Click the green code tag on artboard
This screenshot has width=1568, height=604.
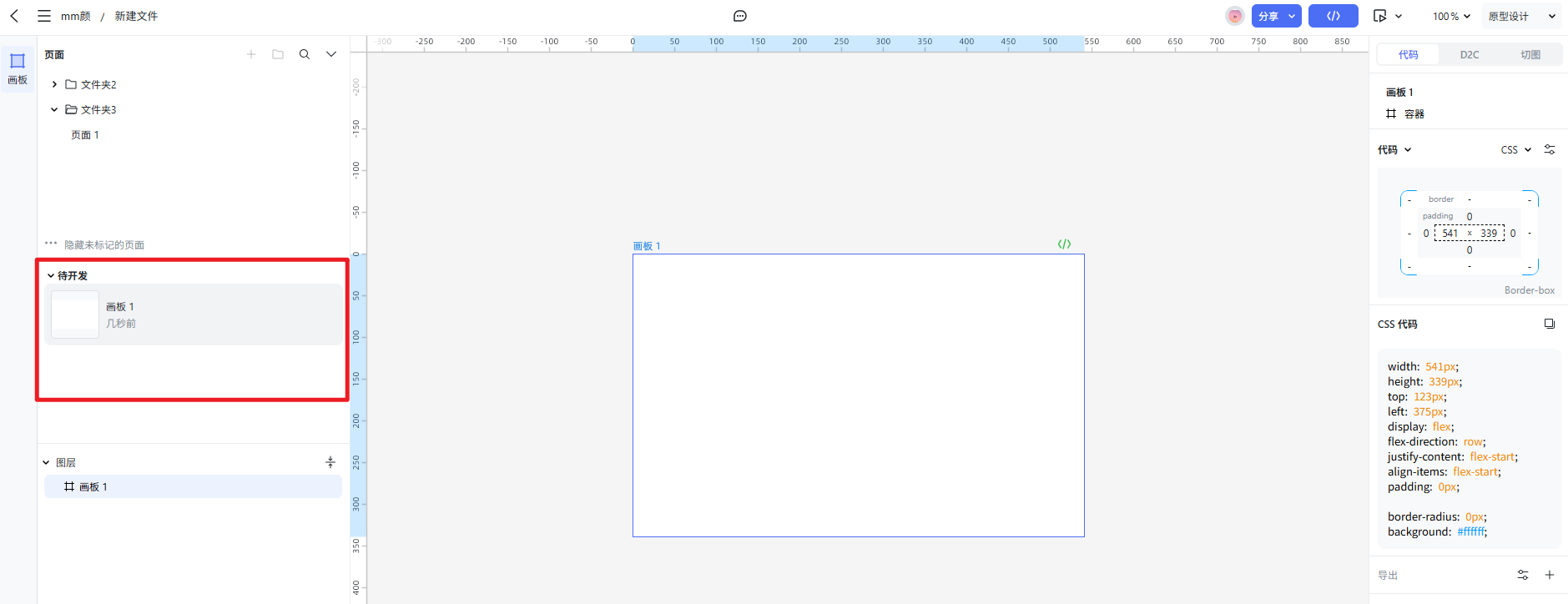coord(1064,244)
